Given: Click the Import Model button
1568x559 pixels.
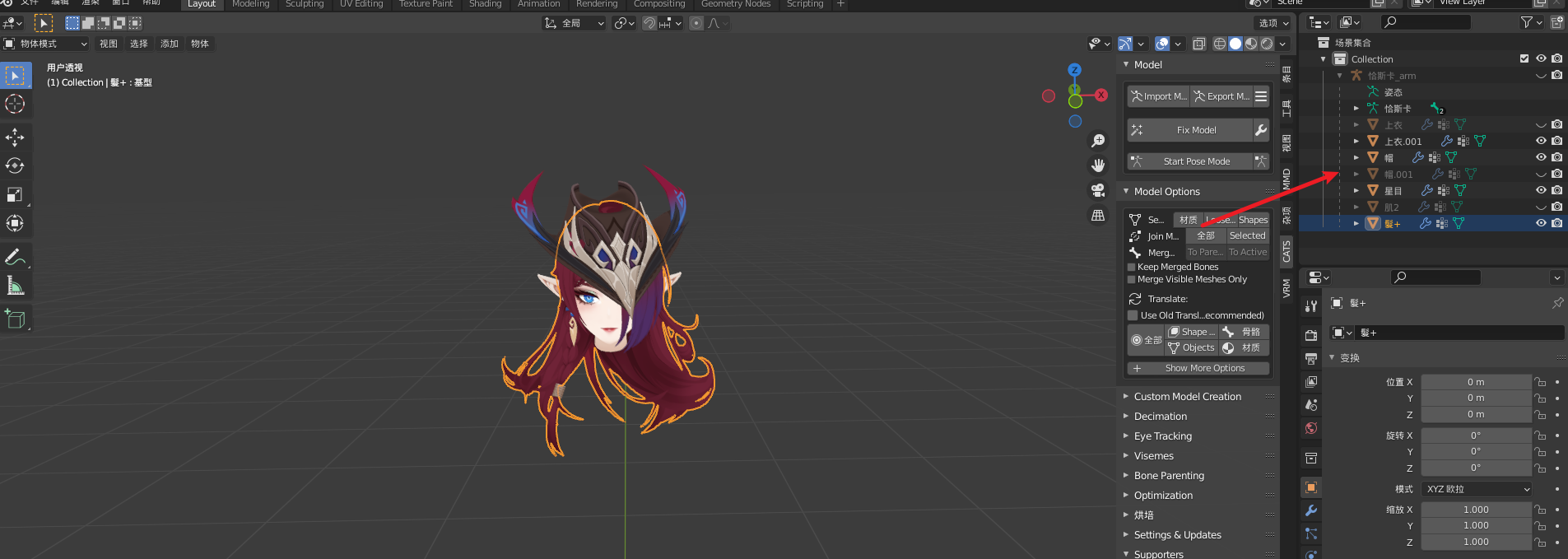Looking at the screenshot, I should point(1158,96).
